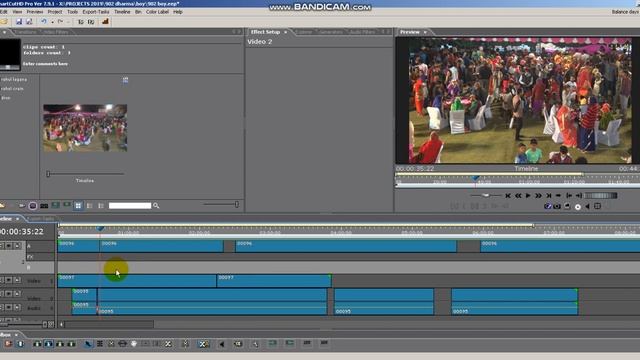Viewport: 640px width, 360px height.
Task: Jump to start in preview transport
Action: (508, 196)
